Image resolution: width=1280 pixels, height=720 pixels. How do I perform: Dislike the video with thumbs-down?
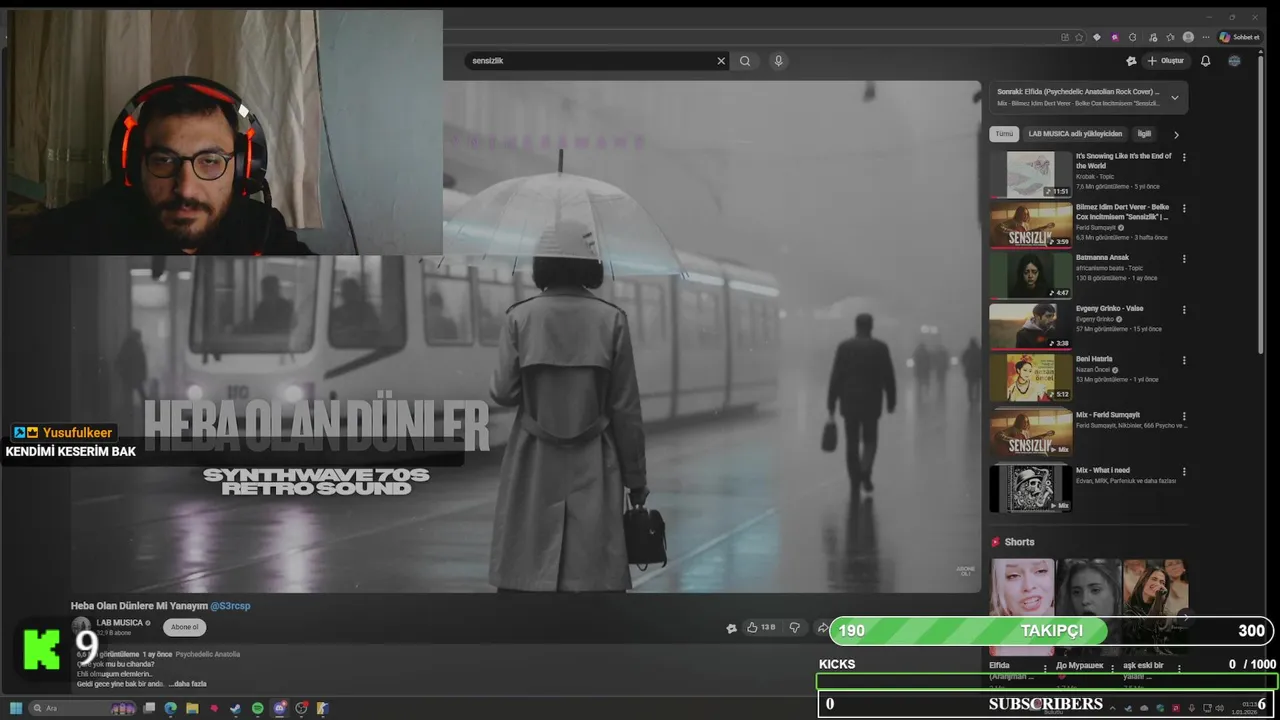tap(795, 628)
